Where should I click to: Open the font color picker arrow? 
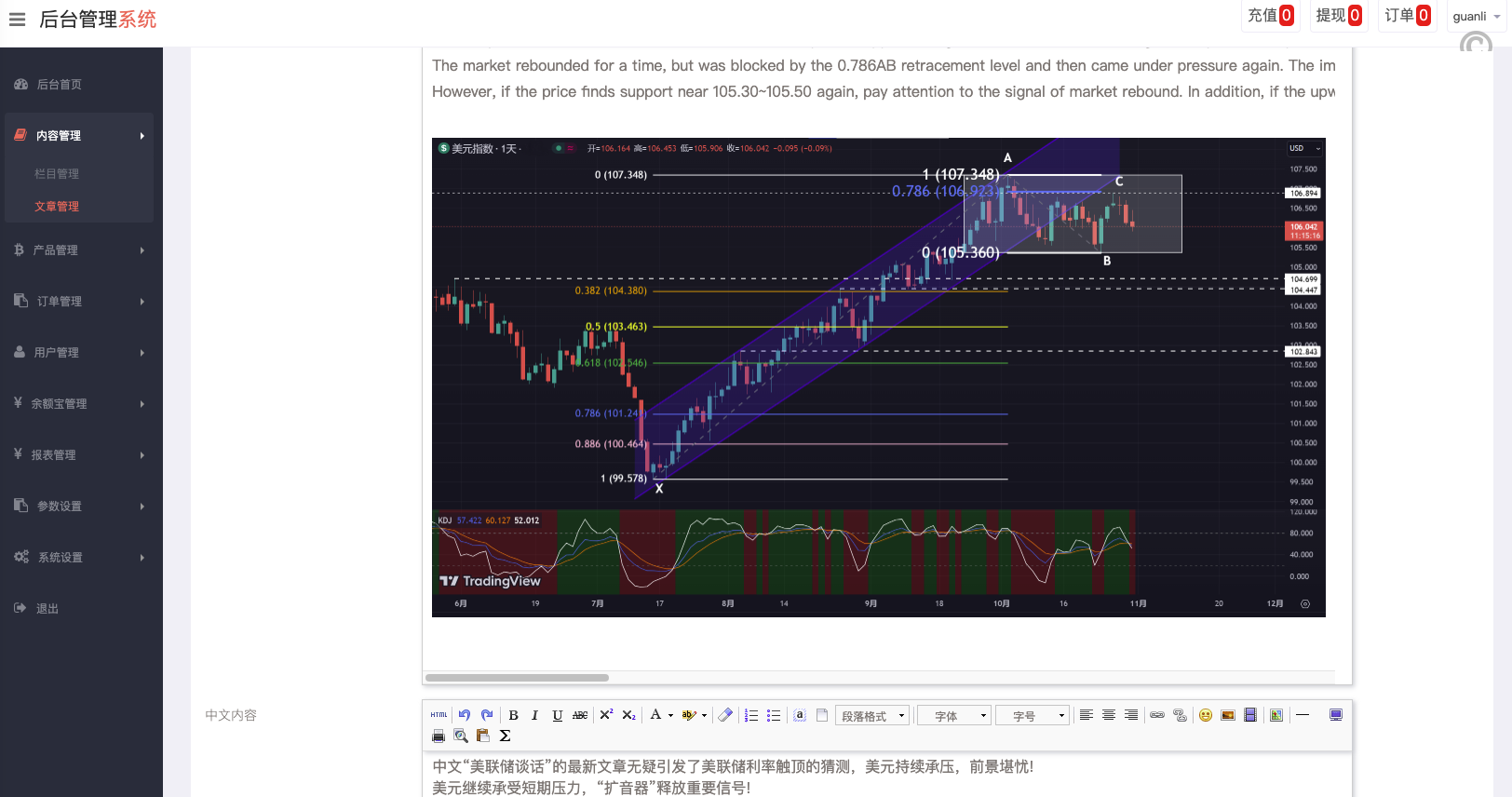point(670,716)
